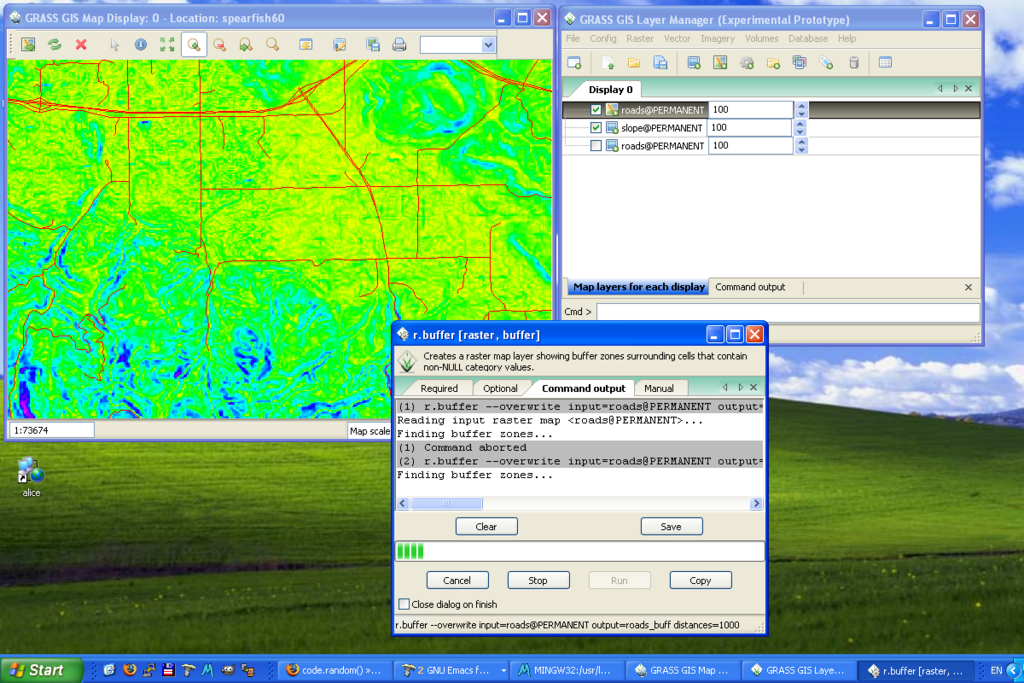This screenshot has height=683, width=1024.
Task: Select the zoom in magnifier tool
Action: pyautogui.click(x=194, y=44)
